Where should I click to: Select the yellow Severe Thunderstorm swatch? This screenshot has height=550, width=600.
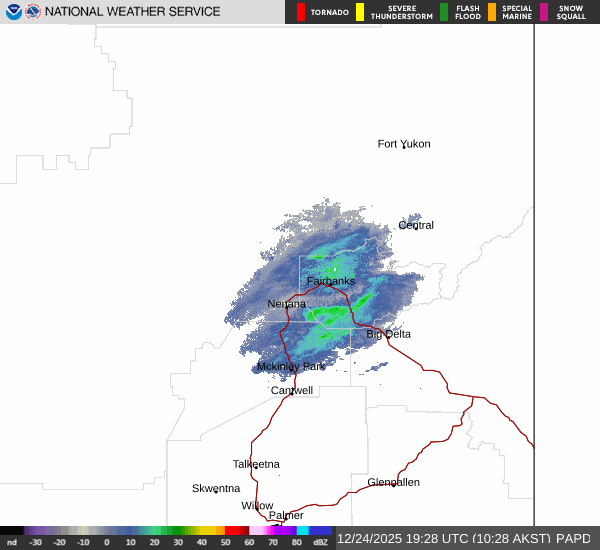click(360, 12)
